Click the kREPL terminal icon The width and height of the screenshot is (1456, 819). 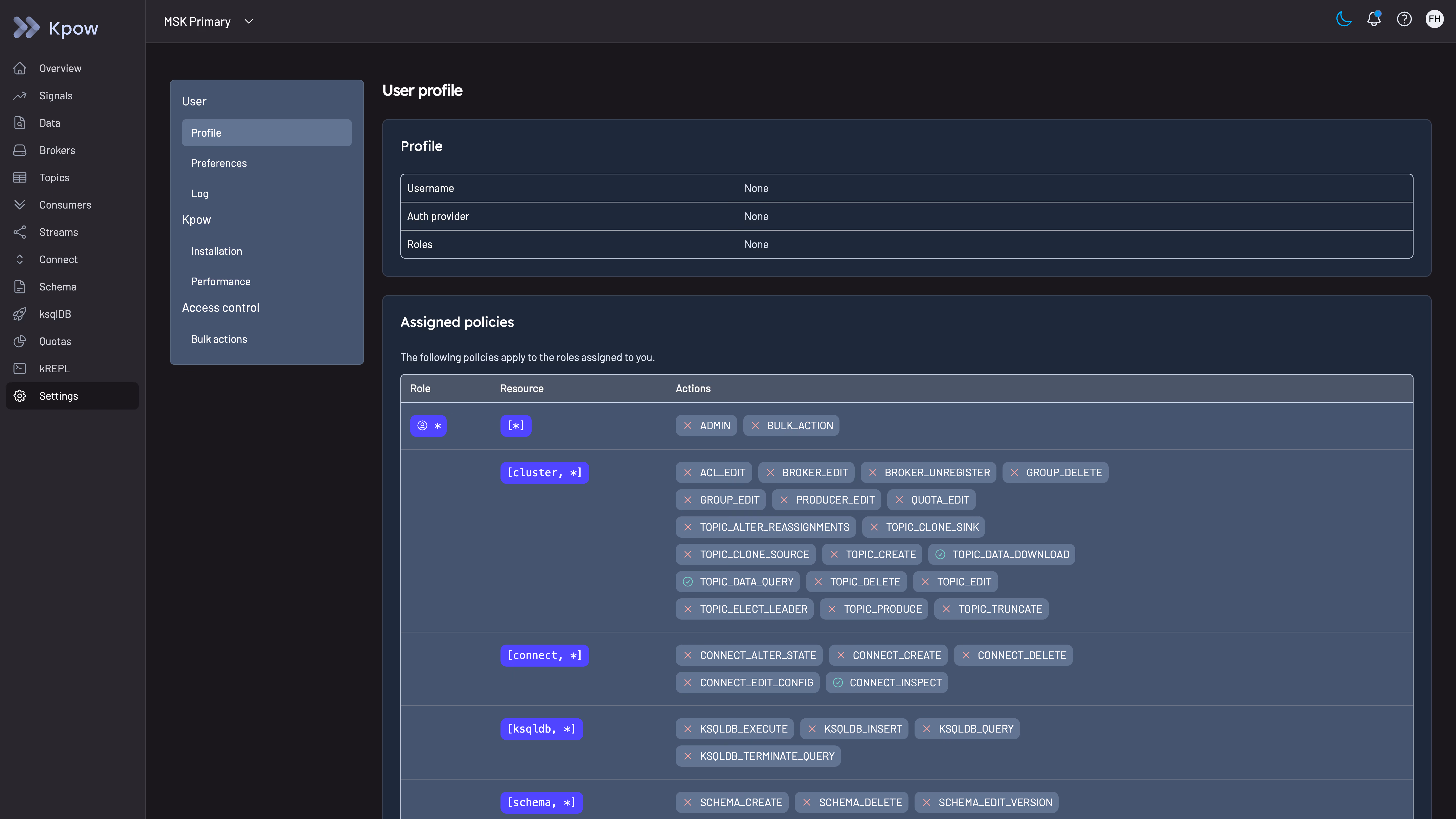tap(20, 369)
